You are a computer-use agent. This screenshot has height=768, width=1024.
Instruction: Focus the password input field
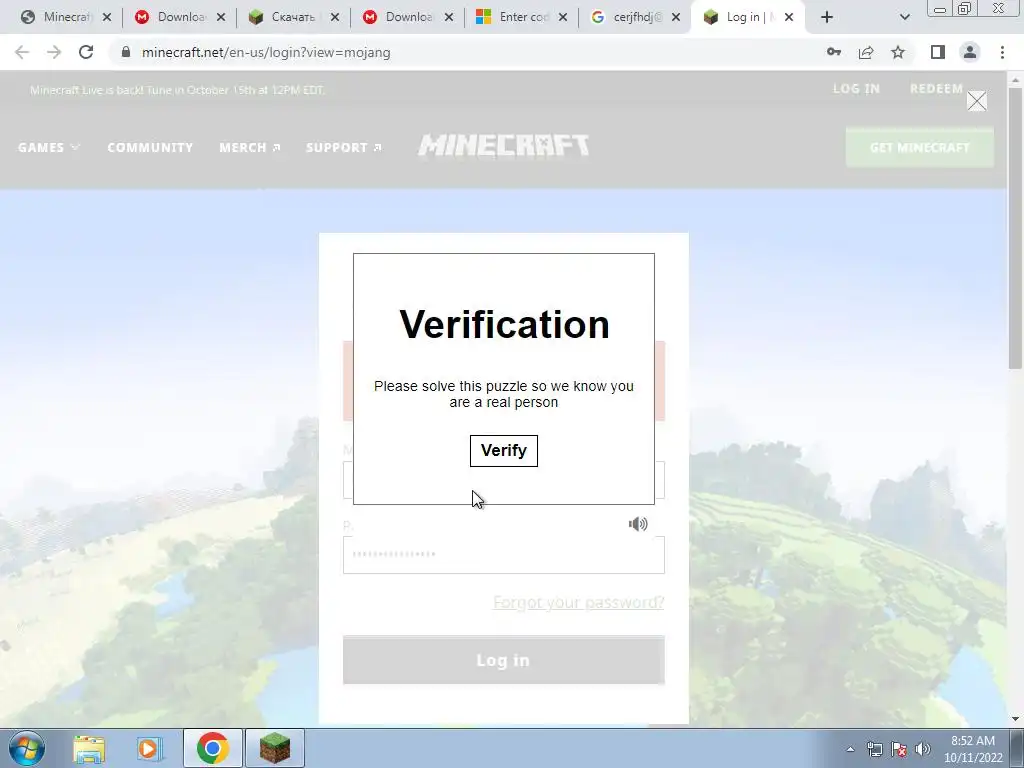point(504,554)
